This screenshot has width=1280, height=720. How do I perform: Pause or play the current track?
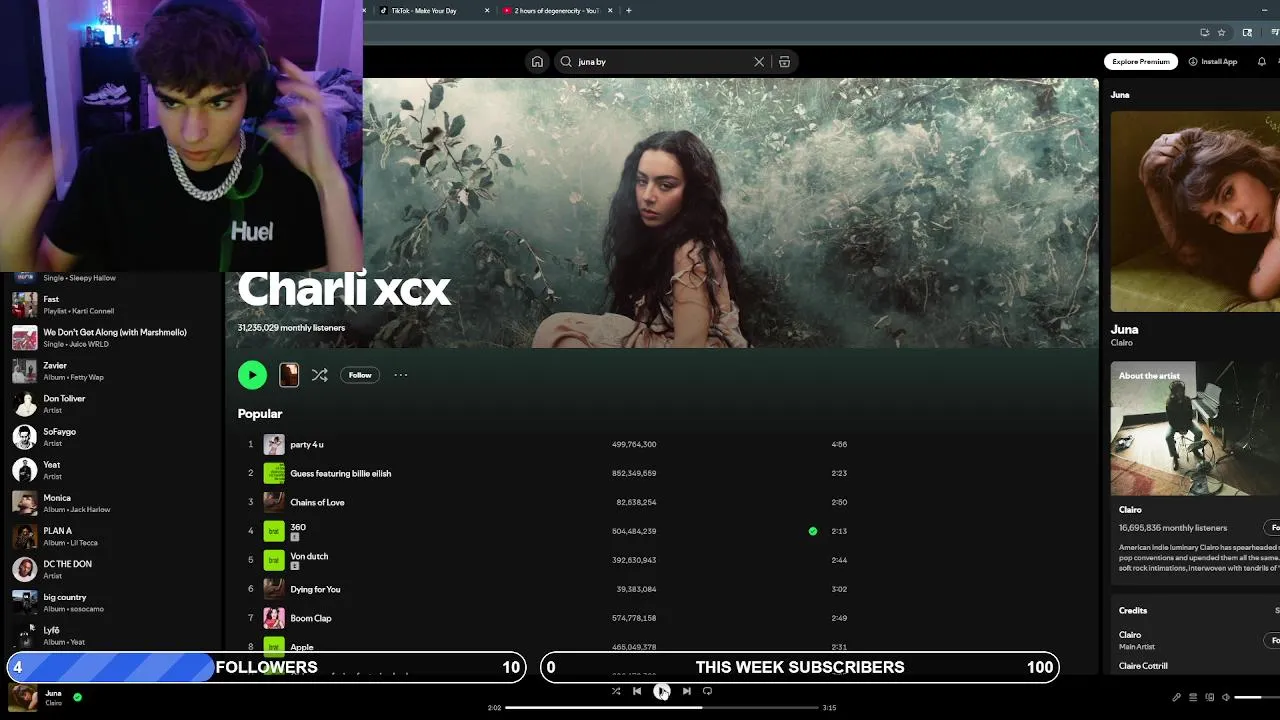(661, 691)
